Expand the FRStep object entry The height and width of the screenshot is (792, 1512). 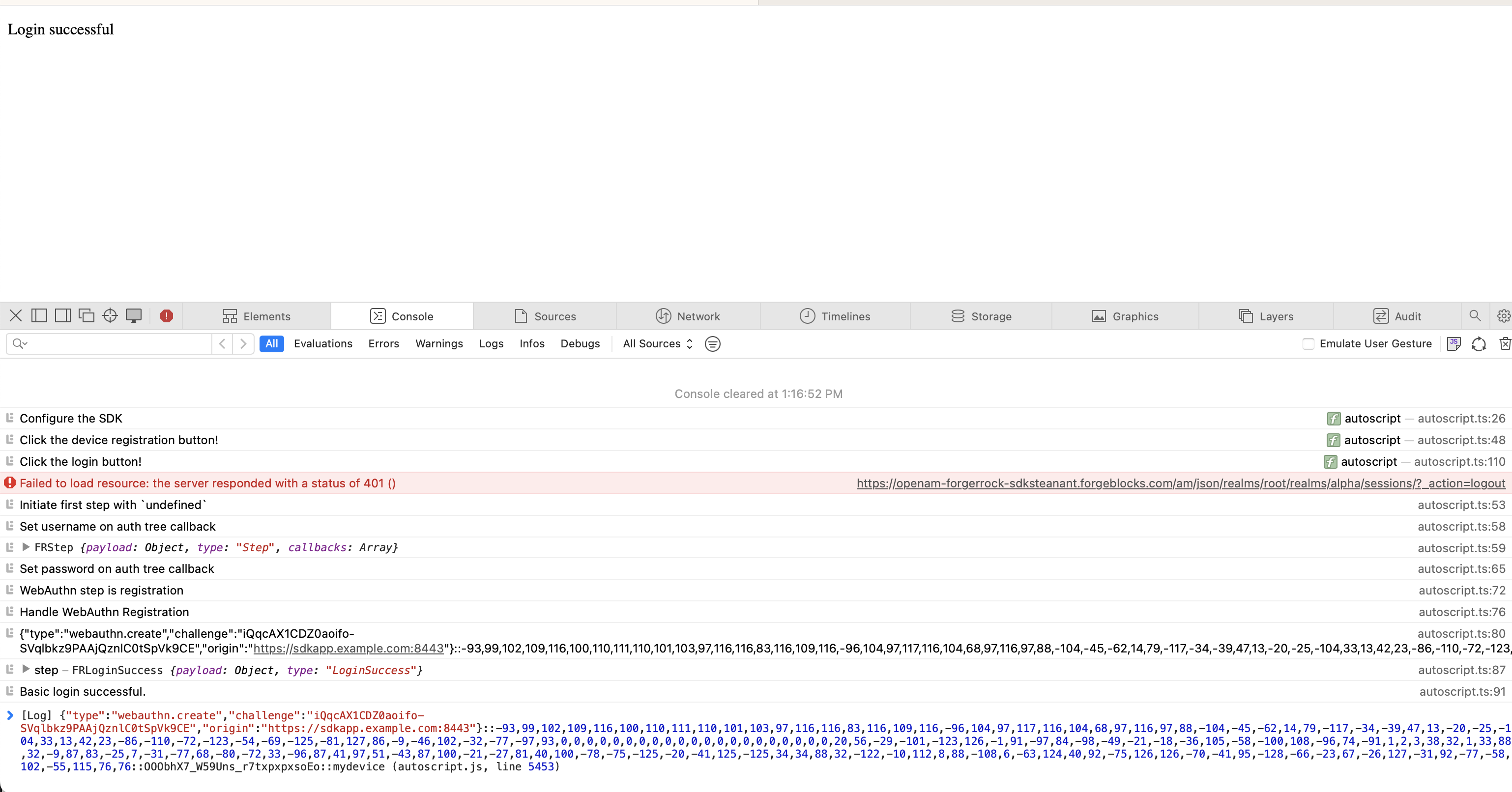[x=26, y=547]
